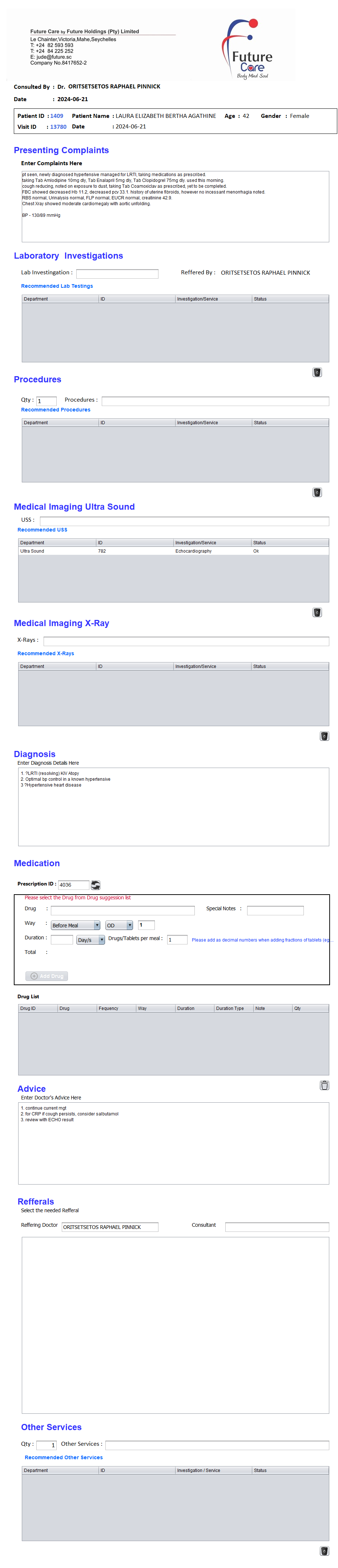338x1568 pixels.
Task: Follow the Recommended USS link
Action: tap(43, 530)
